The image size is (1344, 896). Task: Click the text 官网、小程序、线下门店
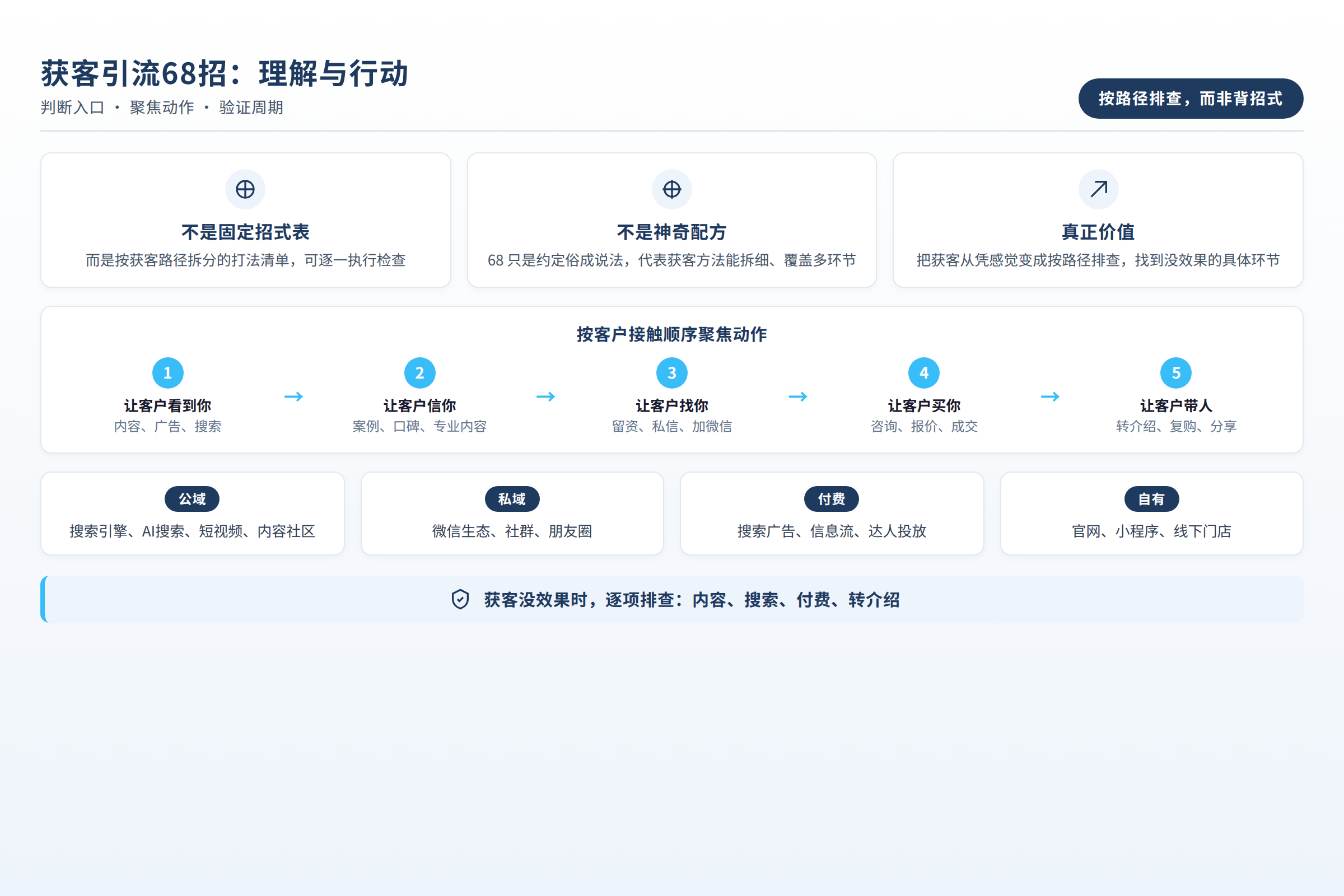(1151, 531)
